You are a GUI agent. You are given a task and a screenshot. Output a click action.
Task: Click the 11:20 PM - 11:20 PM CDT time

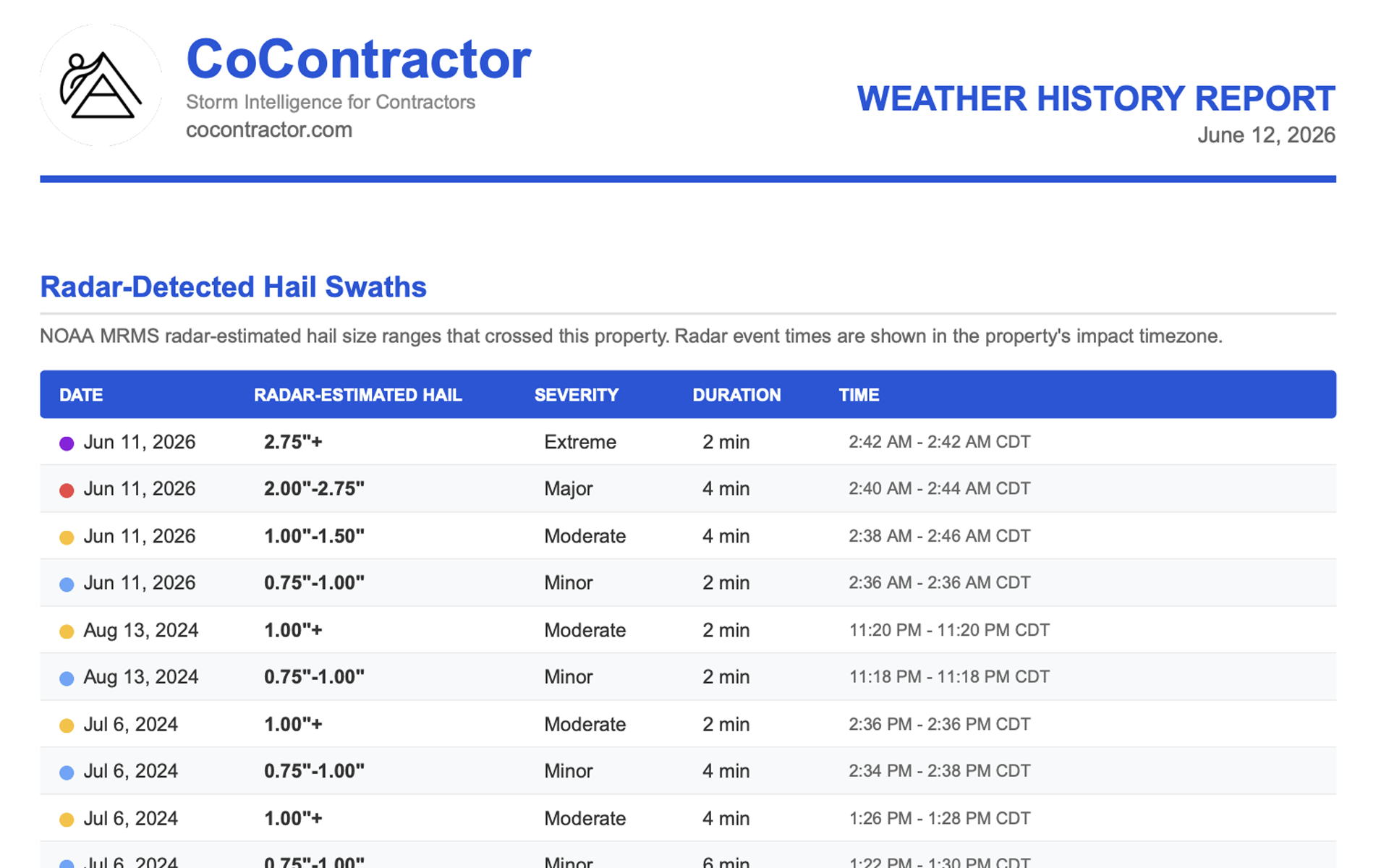point(949,630)
